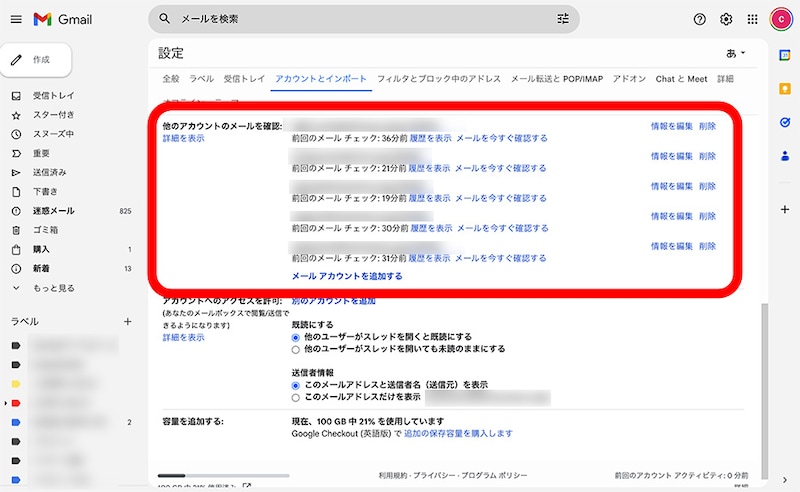Open Google Tasks side panel icon
Screen dimensions: 800x492
785,122
